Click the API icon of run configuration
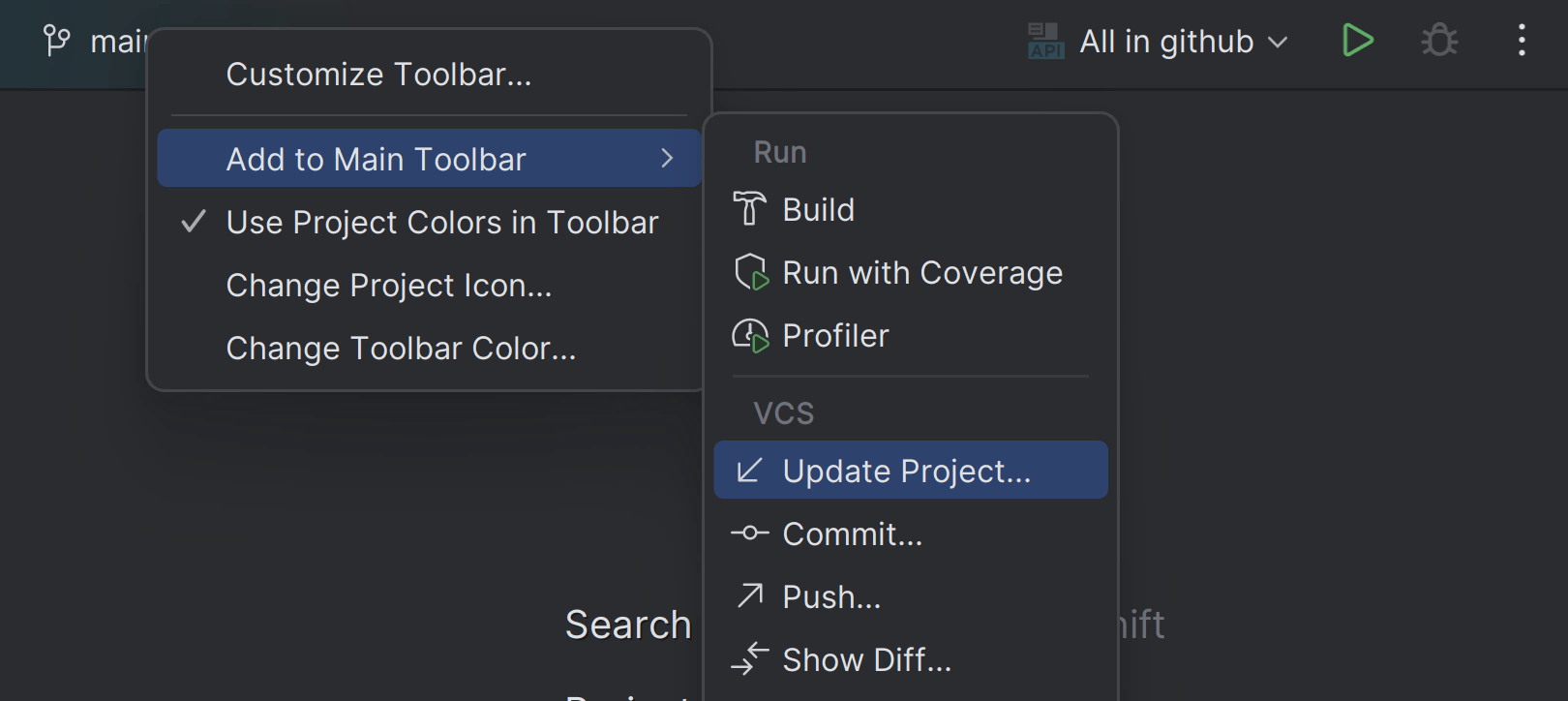 (x=1045, y=42)
